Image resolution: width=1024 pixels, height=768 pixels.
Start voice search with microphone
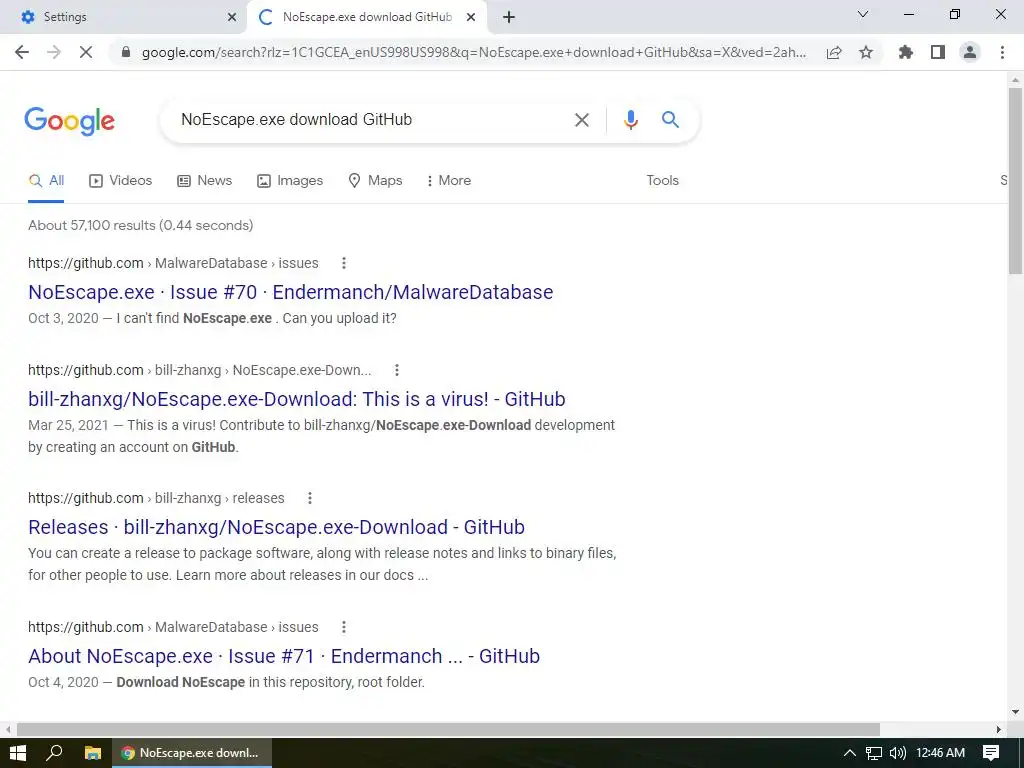(x=630, y=120)
